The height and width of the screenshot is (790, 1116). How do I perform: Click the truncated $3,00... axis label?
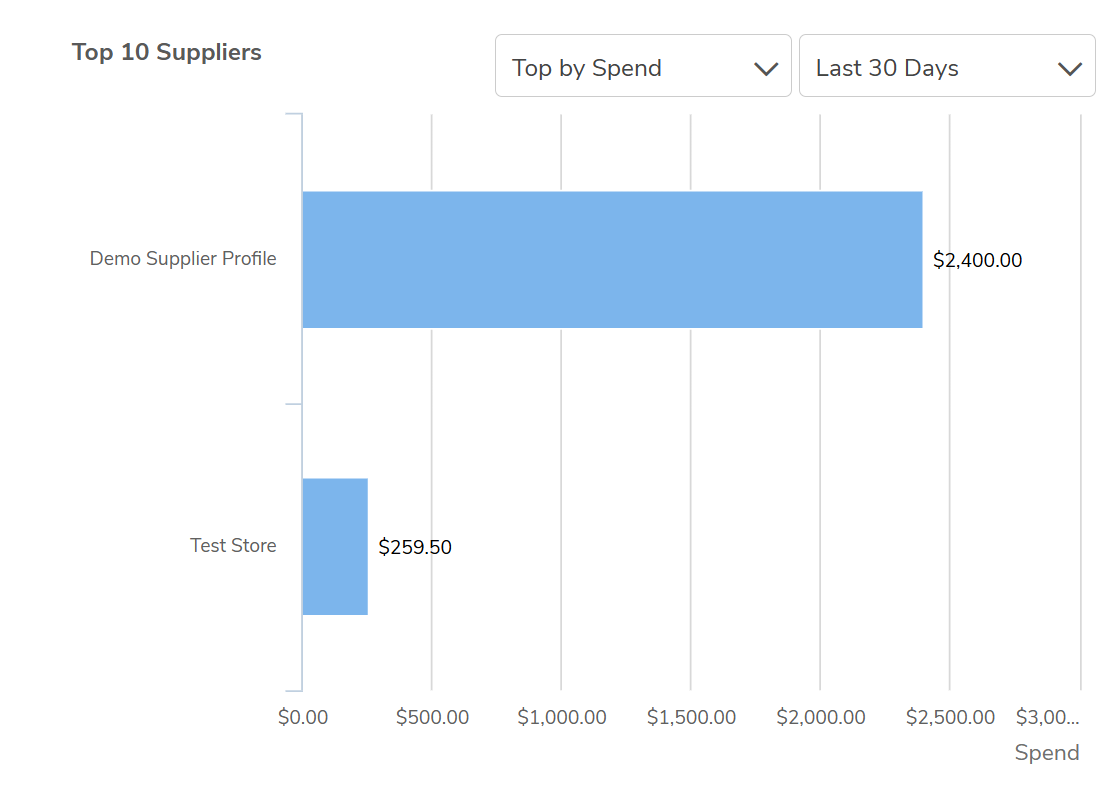pos(1048,718)
